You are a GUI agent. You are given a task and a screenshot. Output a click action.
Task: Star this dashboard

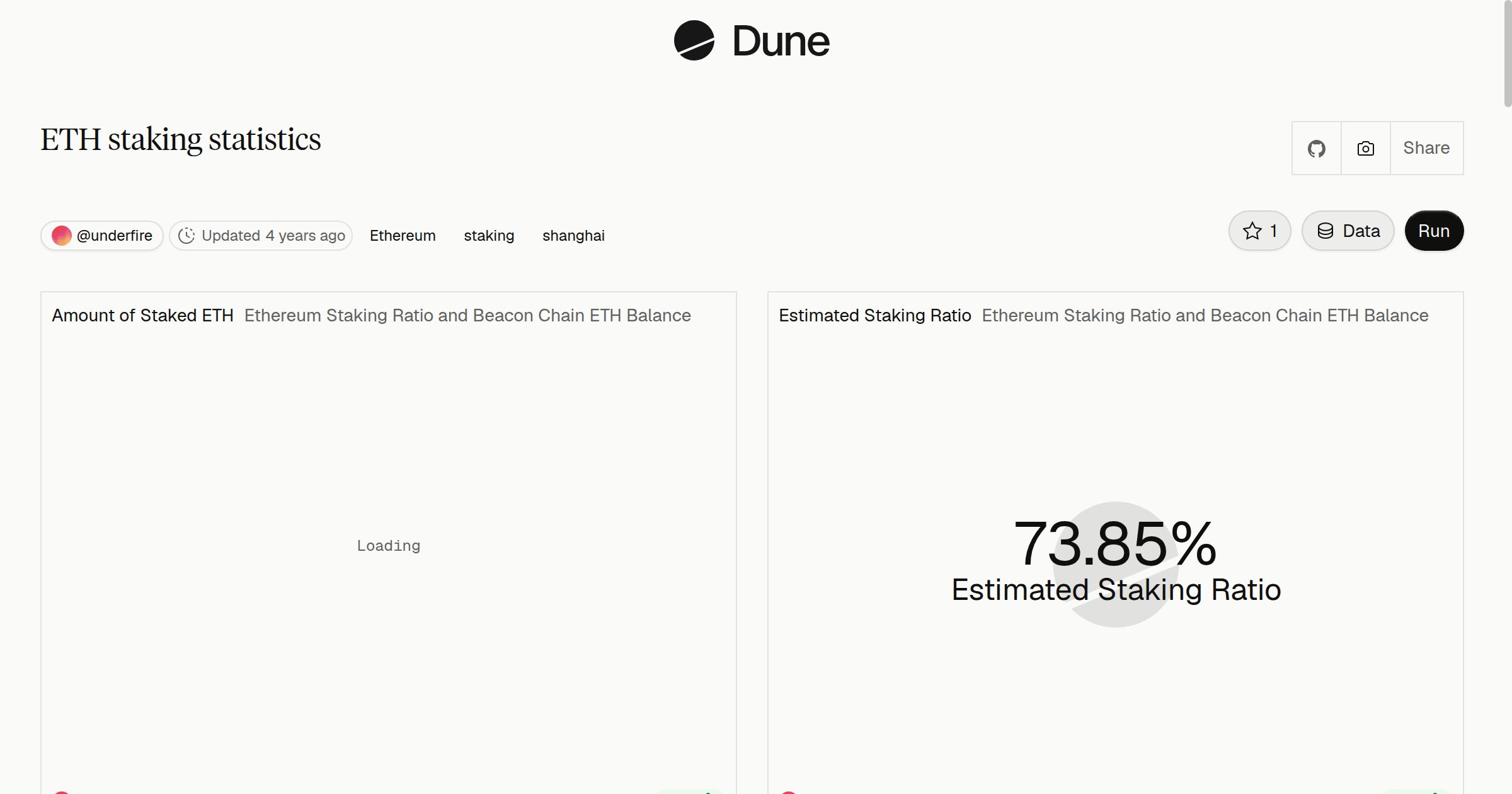[x=1260, y=231]
